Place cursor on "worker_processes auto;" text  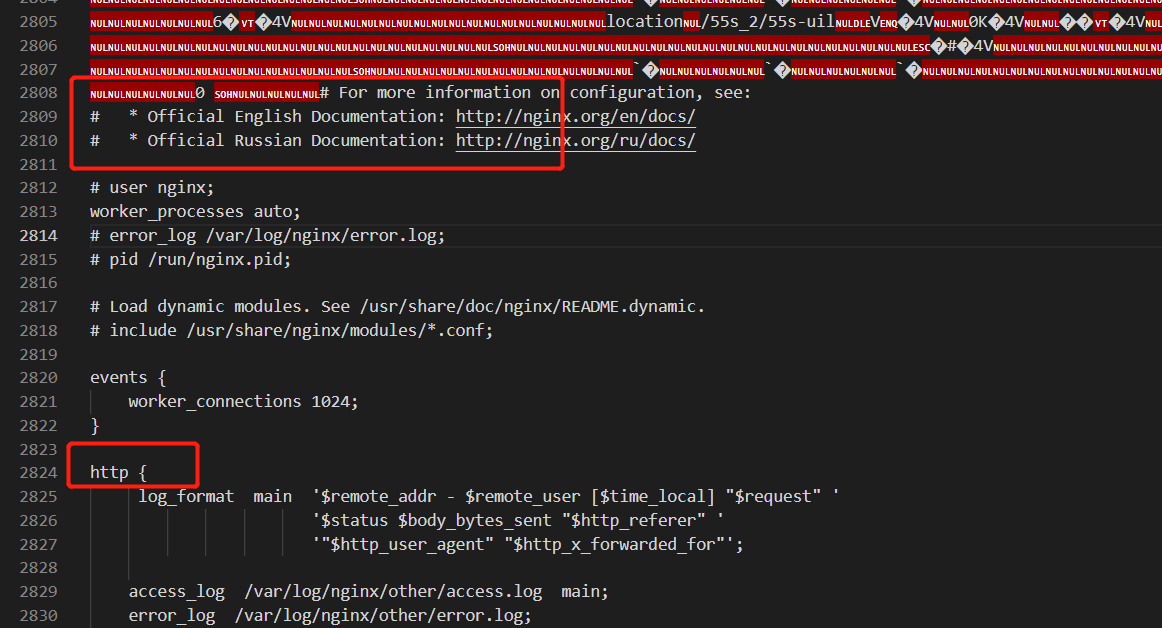click(195, 212)
